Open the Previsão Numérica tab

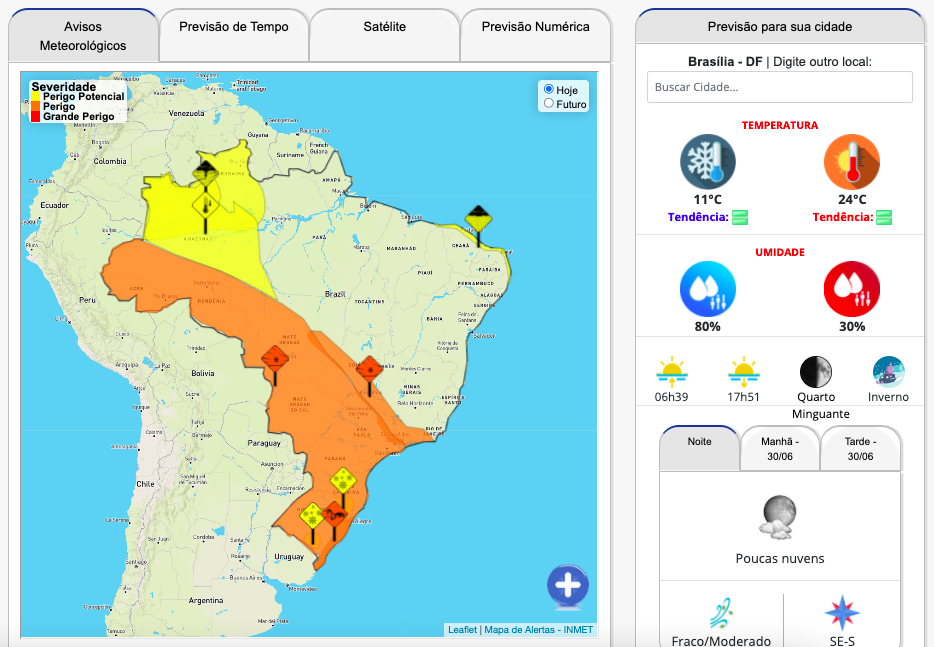(x=535, y=27)
